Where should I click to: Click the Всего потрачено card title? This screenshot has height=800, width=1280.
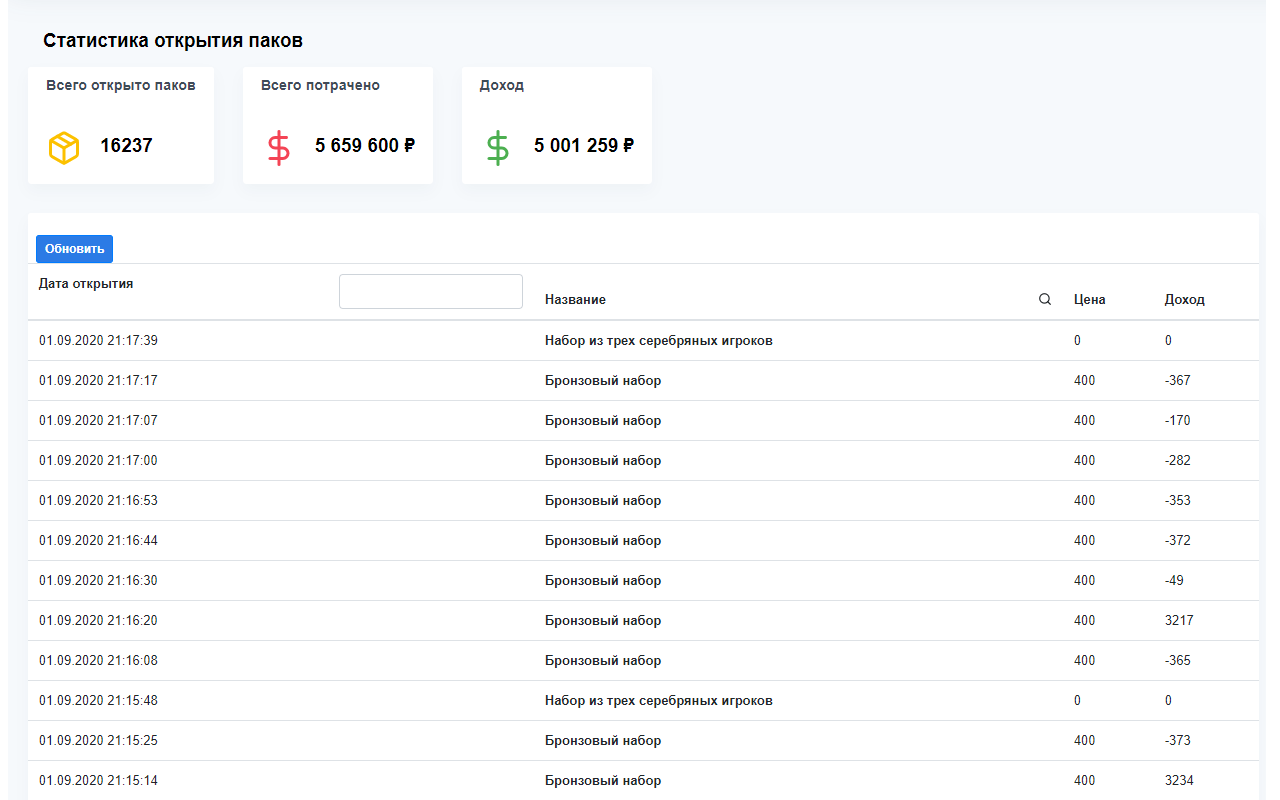[320, 85]
